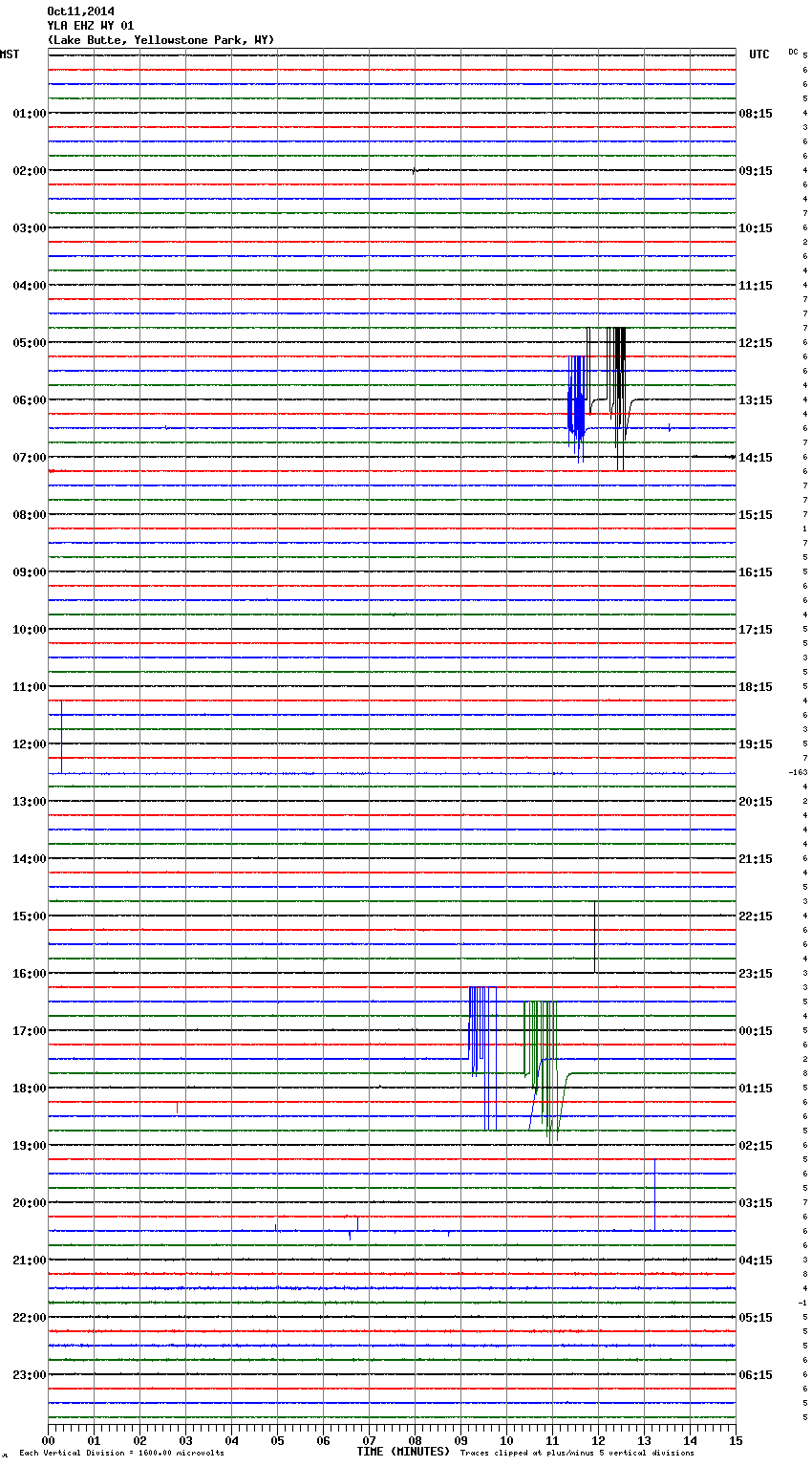The image size is (812, 1466).
Task: Click the "TIME (MINUTES)" axis title
Action: tap(403, 1452)
